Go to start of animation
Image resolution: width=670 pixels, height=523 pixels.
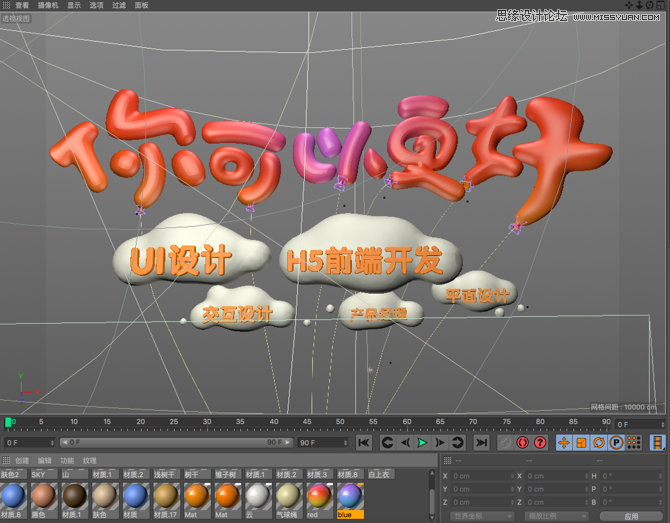(364, 443)
